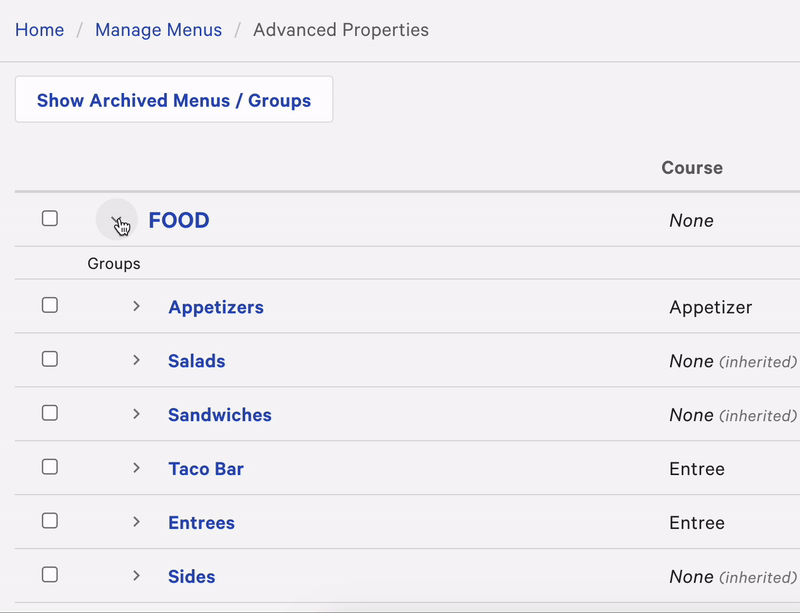800x613 pixels.
Task: Open the Appetizers group page
Action: click(x=216, y=307)
